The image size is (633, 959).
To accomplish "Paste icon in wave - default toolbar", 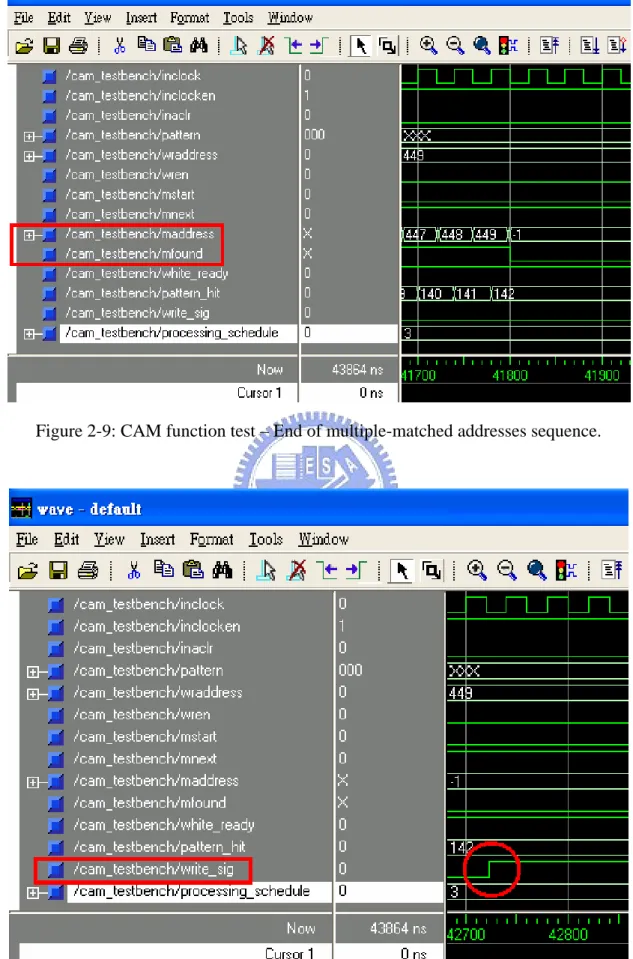I will point(193,571).
